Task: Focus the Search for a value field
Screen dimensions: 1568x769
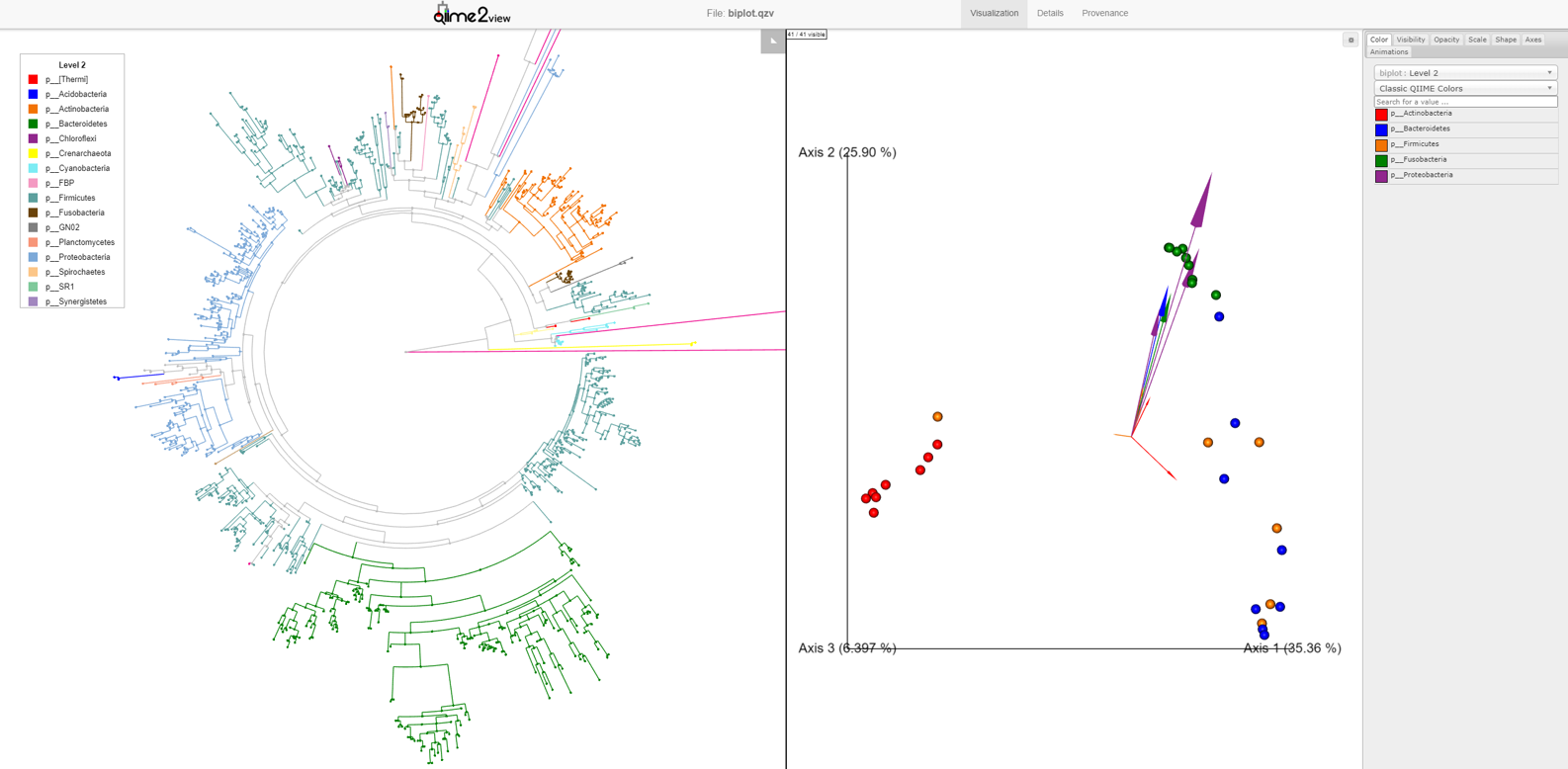Action: point(1465,102)
